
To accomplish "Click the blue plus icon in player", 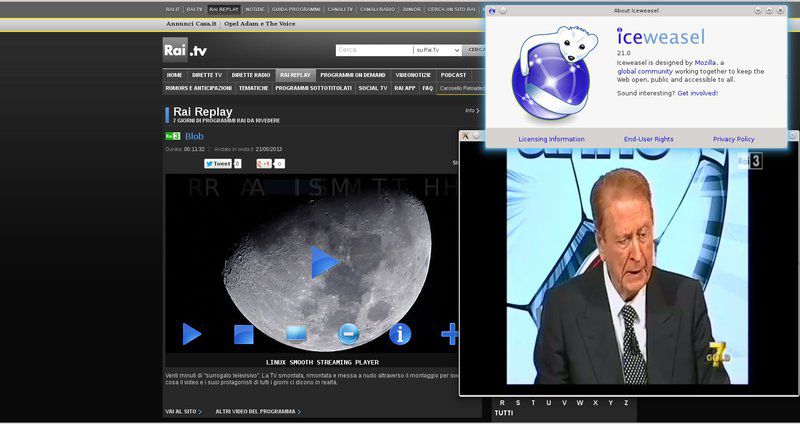I will pos(450,334).
